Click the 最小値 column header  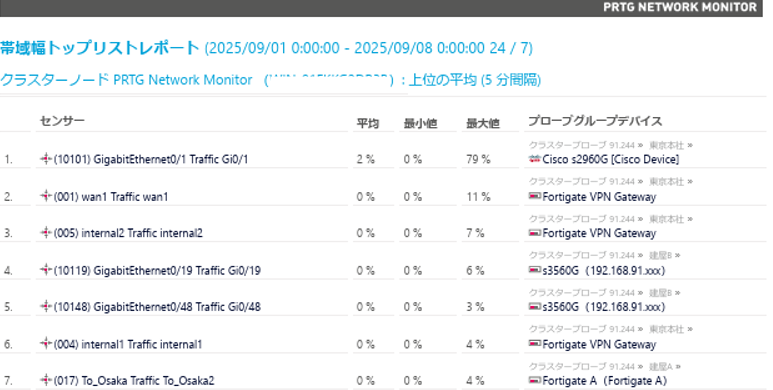click(421, 123)
